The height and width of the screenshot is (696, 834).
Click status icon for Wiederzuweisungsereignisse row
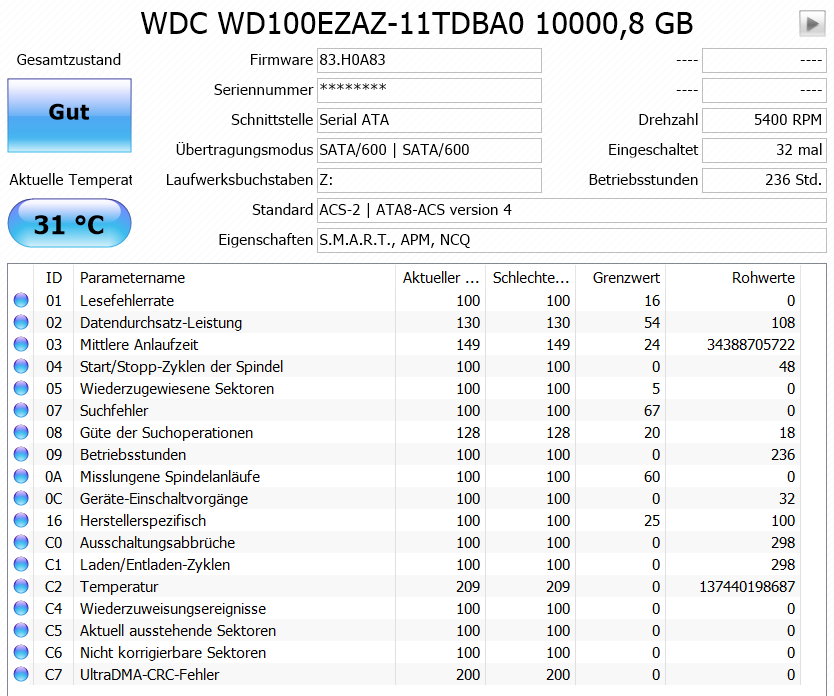pyautogui.click(x=21, y=609)
